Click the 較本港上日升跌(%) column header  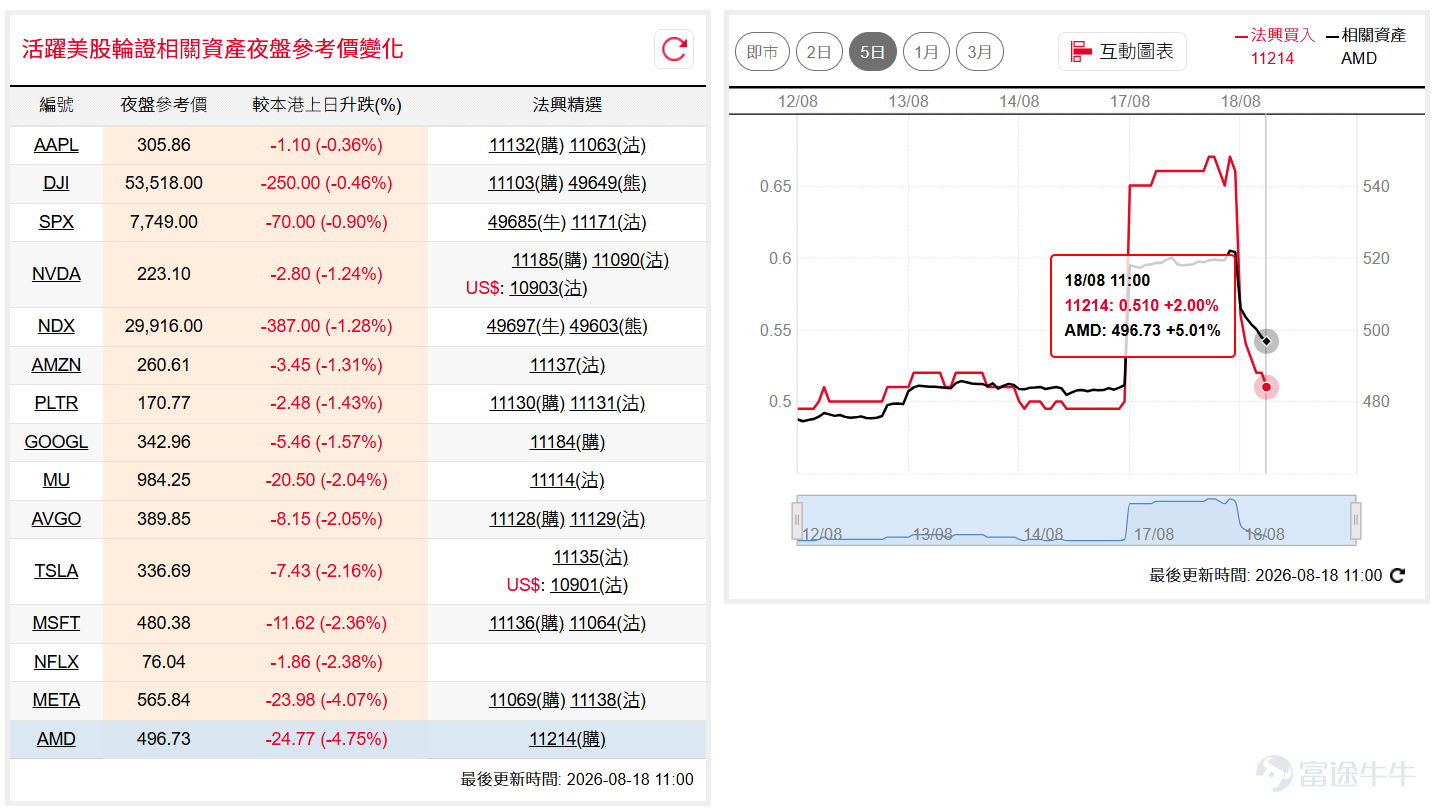pos(326,105)
